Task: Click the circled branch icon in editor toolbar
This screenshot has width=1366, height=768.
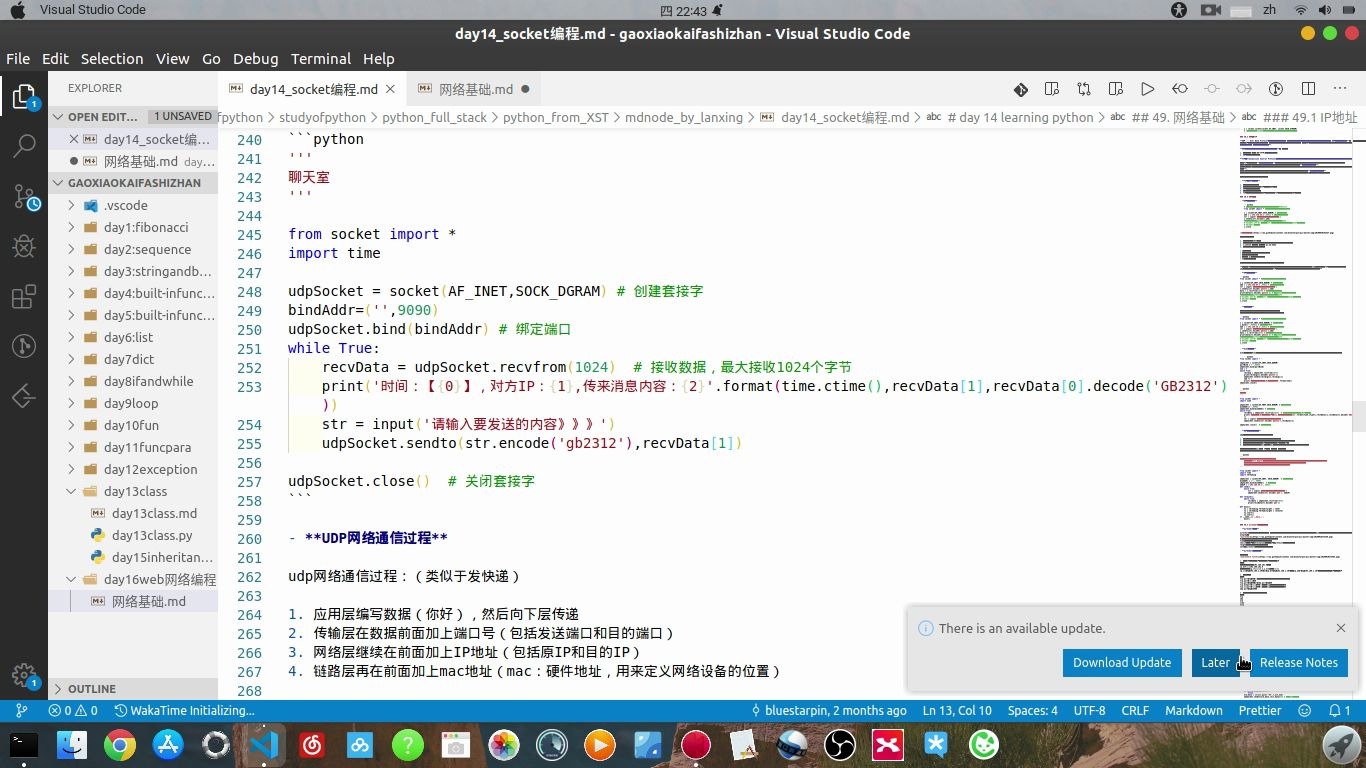Action: (1276, 89)
